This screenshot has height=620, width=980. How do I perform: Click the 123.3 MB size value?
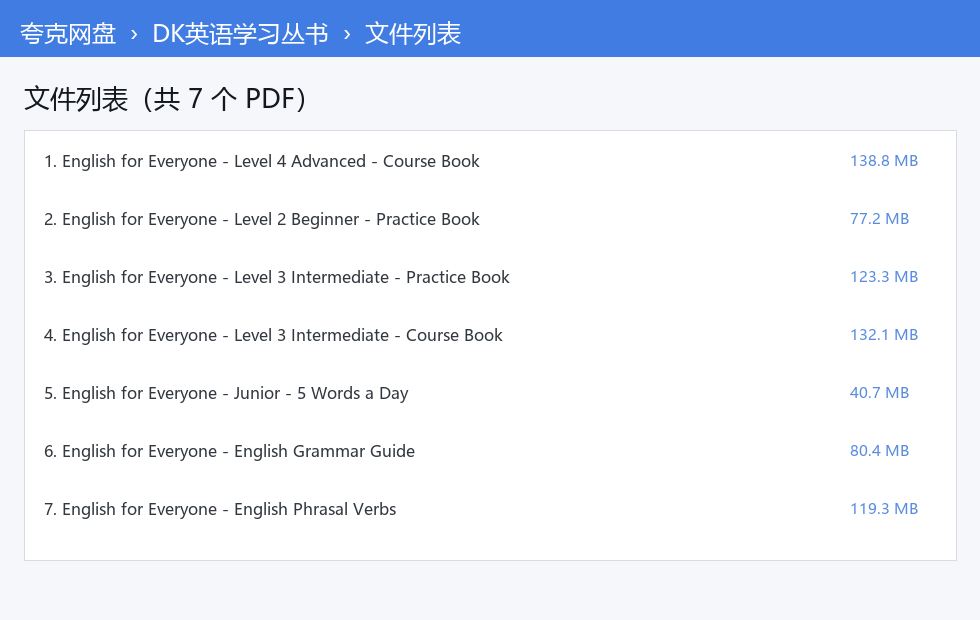click(884, 277)
